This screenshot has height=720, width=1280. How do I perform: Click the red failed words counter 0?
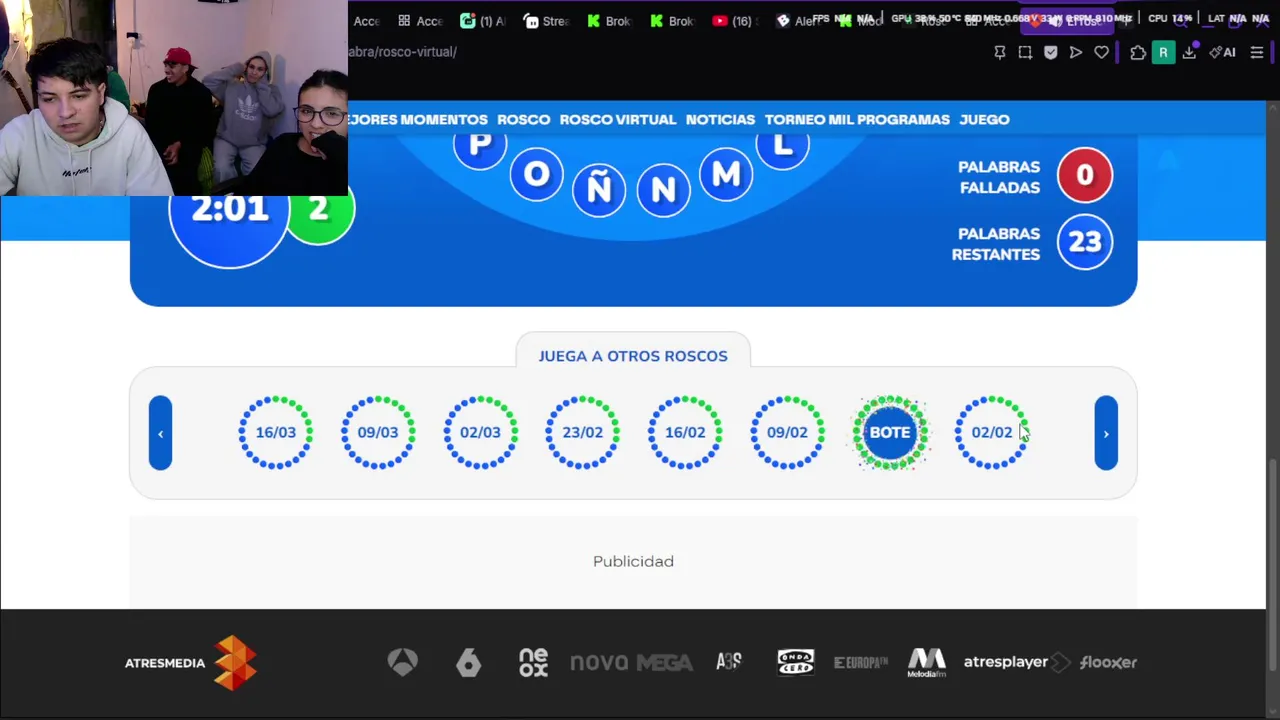click(1085, 175)
